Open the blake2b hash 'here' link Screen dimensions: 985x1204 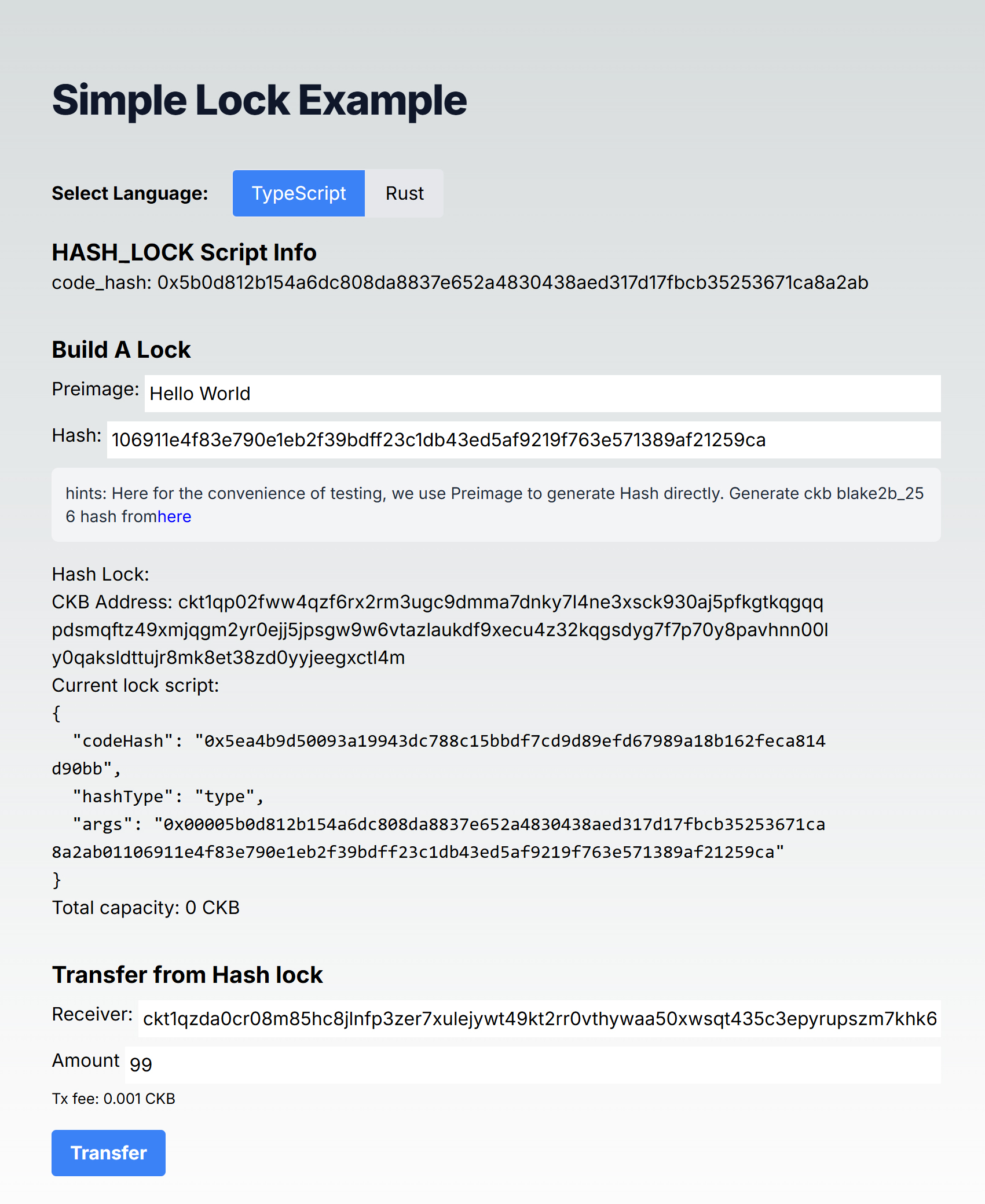[174, 516]
